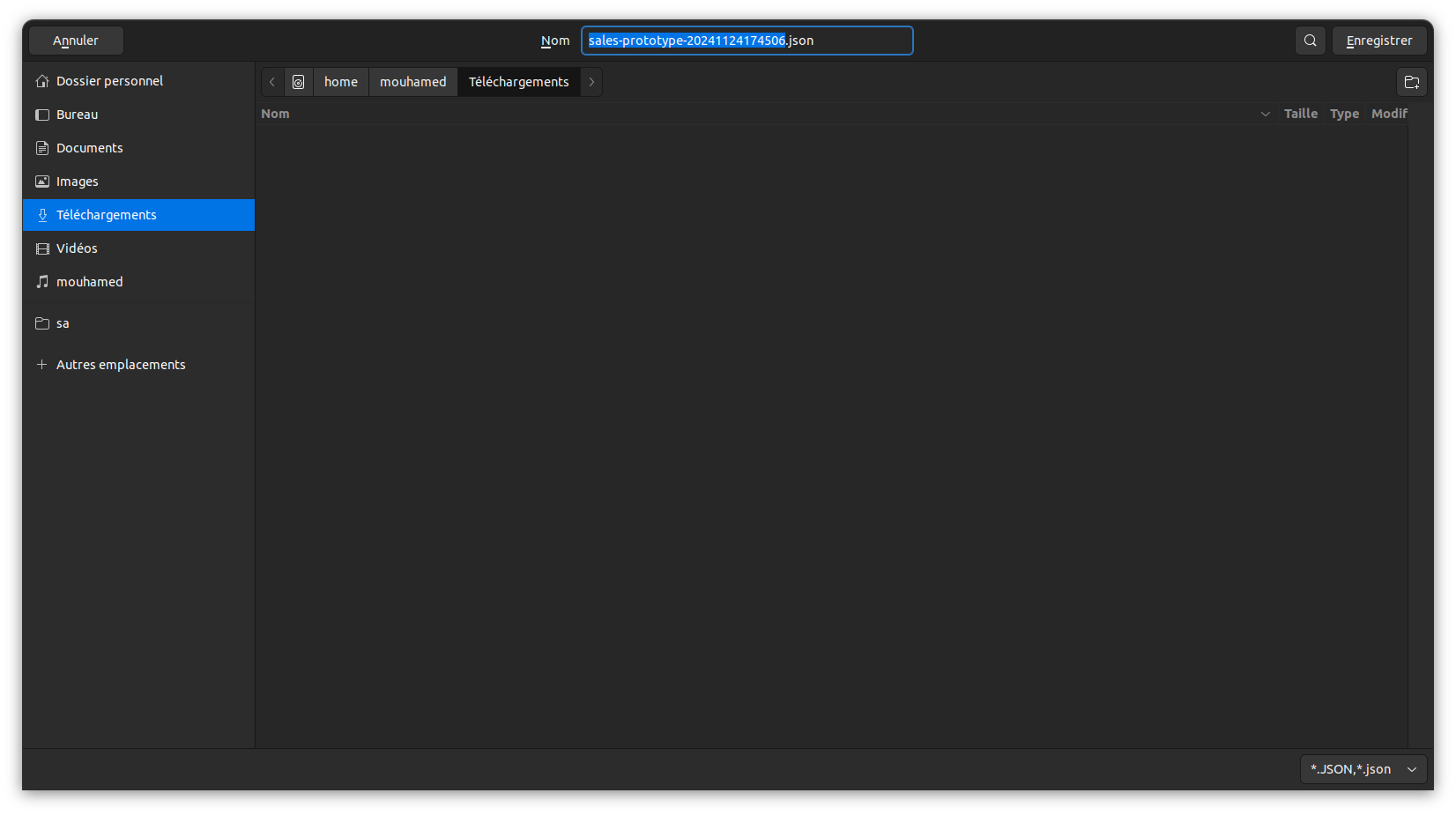Navigate to home in the path bar
1456x815 pixels.
[x=341, y=82]
